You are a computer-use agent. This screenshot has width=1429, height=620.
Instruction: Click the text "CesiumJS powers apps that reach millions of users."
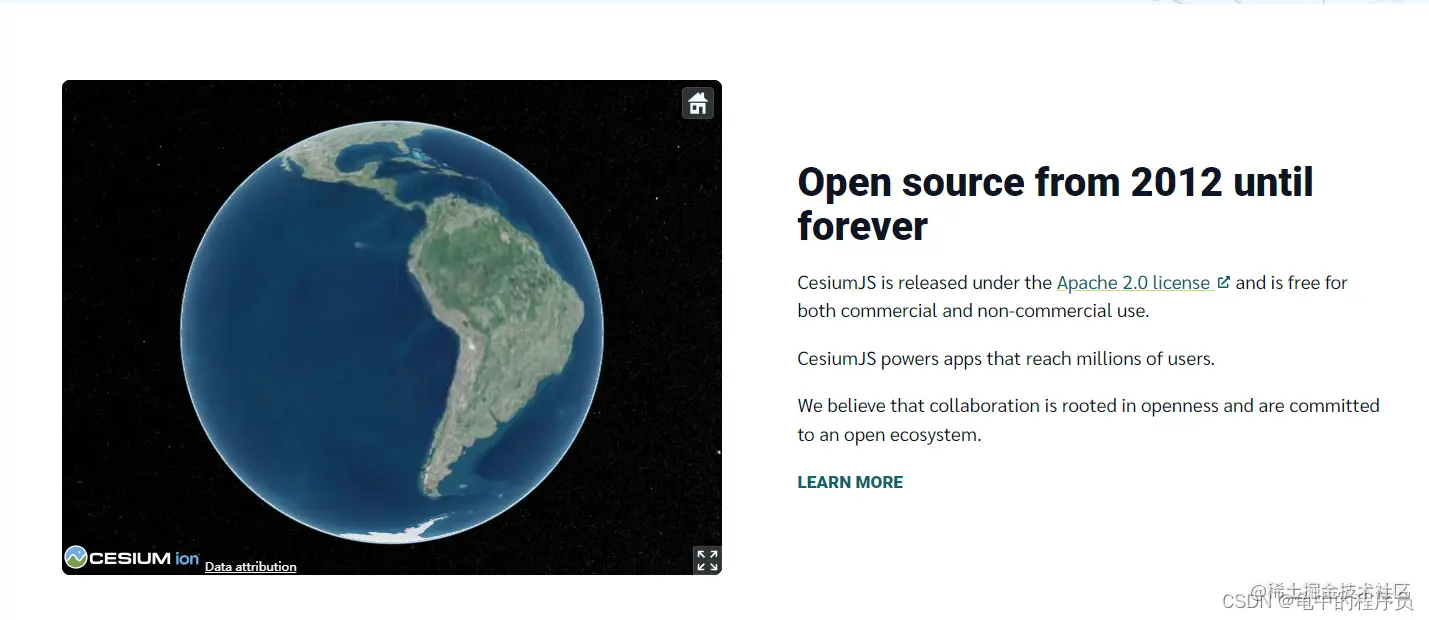coord(1006,358)
